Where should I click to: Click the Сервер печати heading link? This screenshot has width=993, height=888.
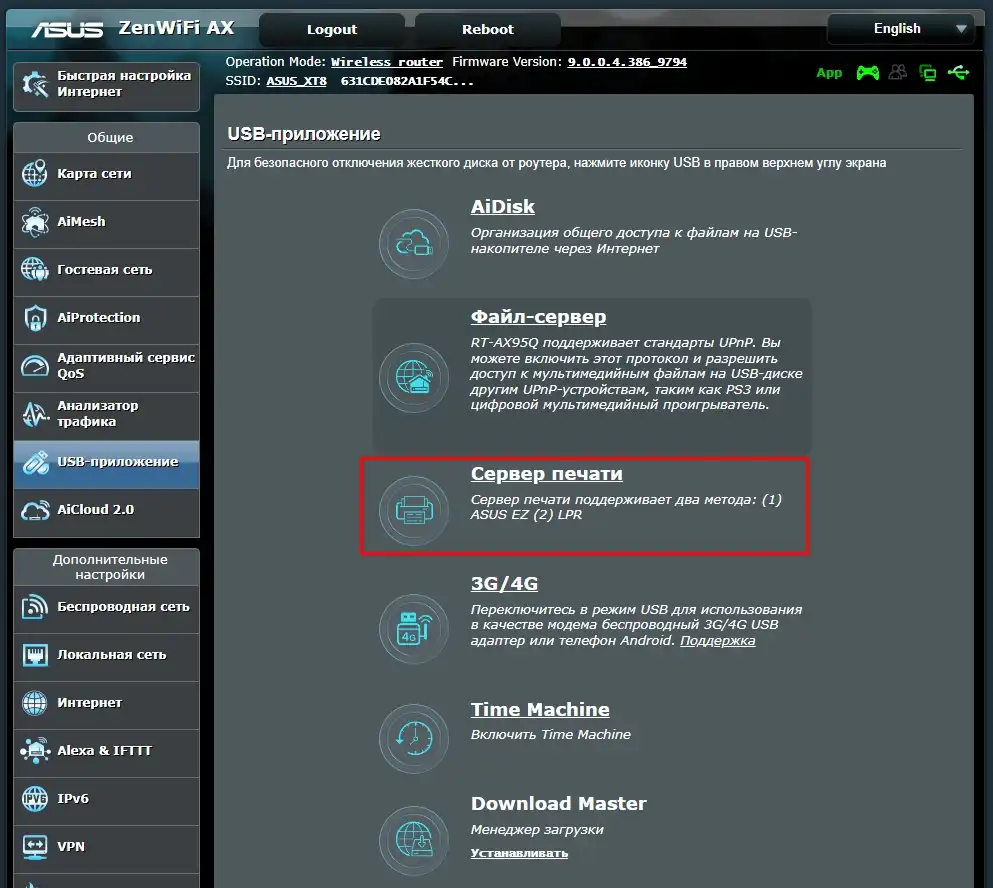(x=546, y=474)
